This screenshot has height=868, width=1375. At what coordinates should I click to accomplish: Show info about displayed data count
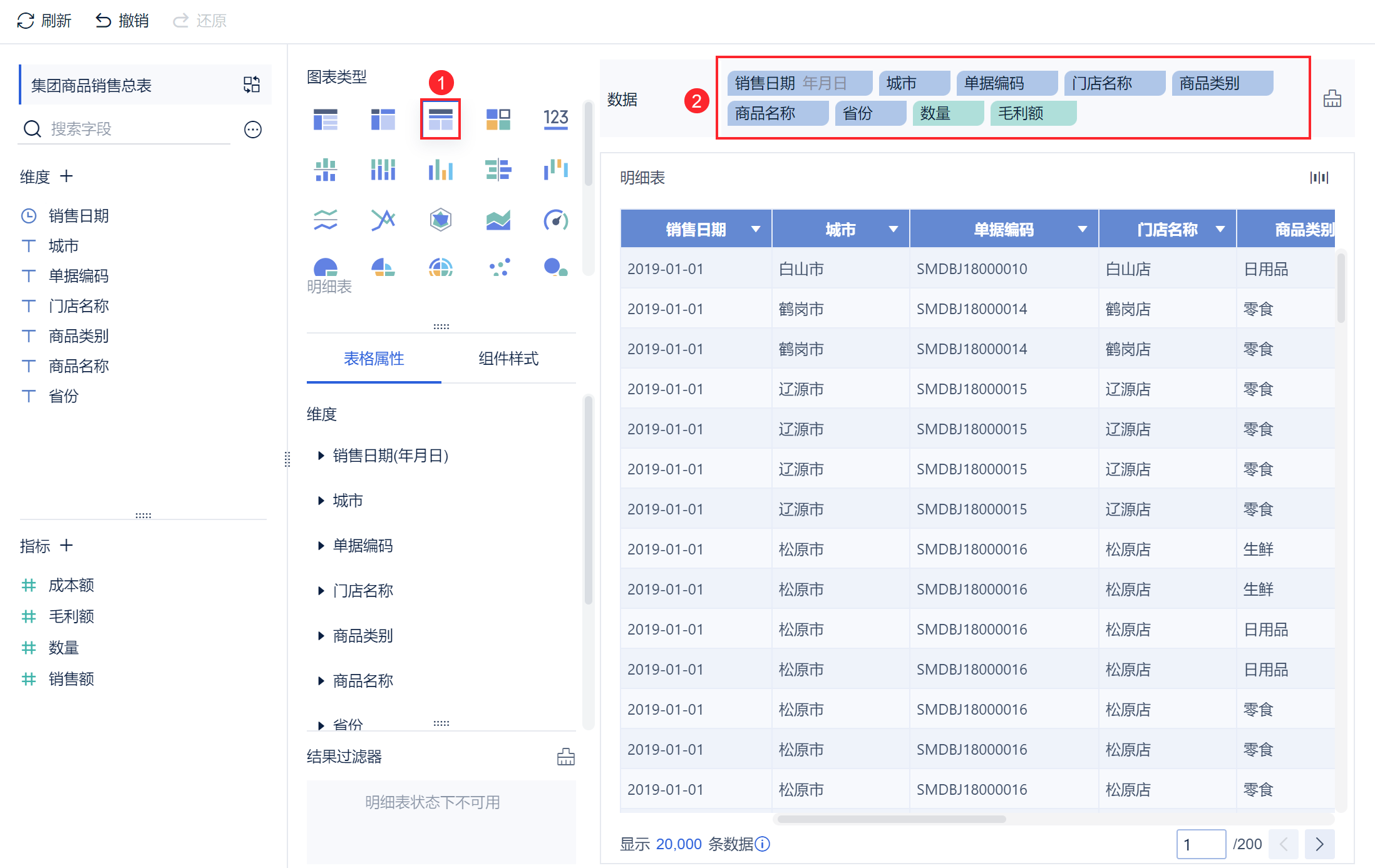pos(763,844)
